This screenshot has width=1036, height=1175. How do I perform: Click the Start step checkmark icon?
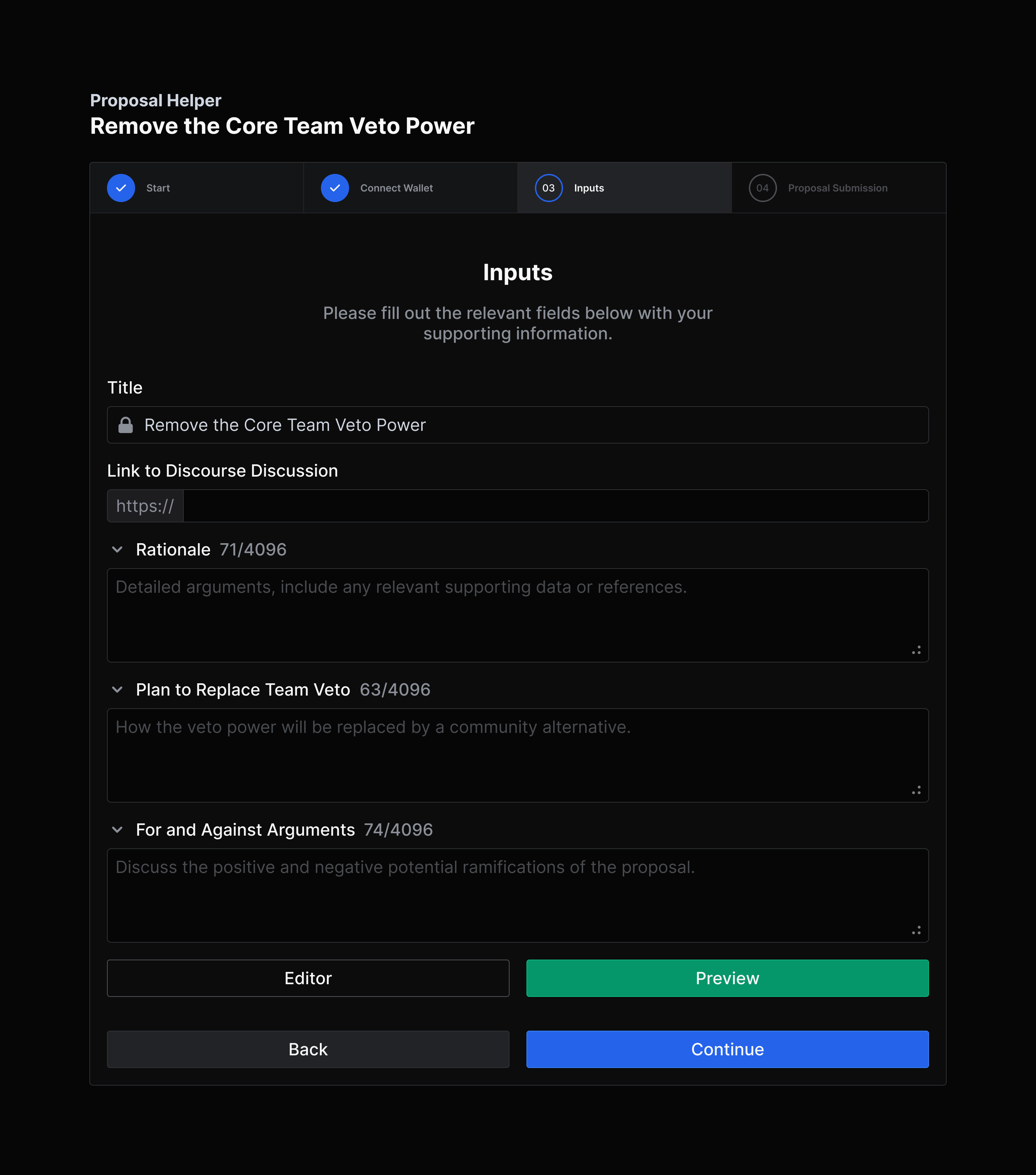tap(121, 187)
